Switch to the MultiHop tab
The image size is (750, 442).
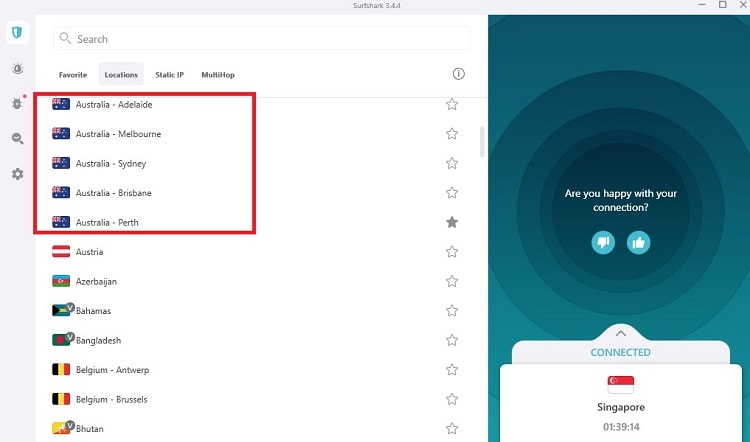tap(218, 75)
